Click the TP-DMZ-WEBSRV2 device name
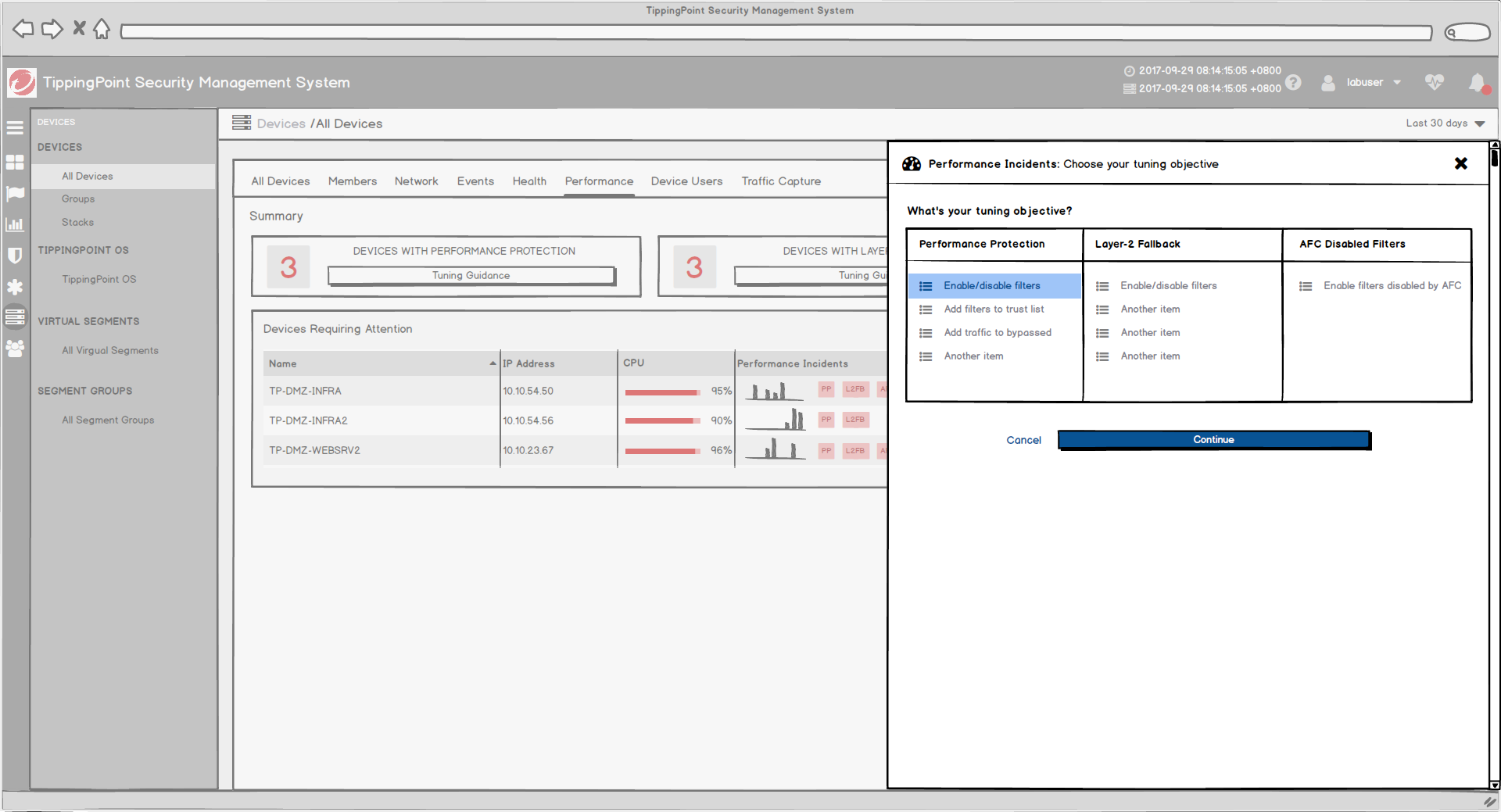 (x=314, y=450)
